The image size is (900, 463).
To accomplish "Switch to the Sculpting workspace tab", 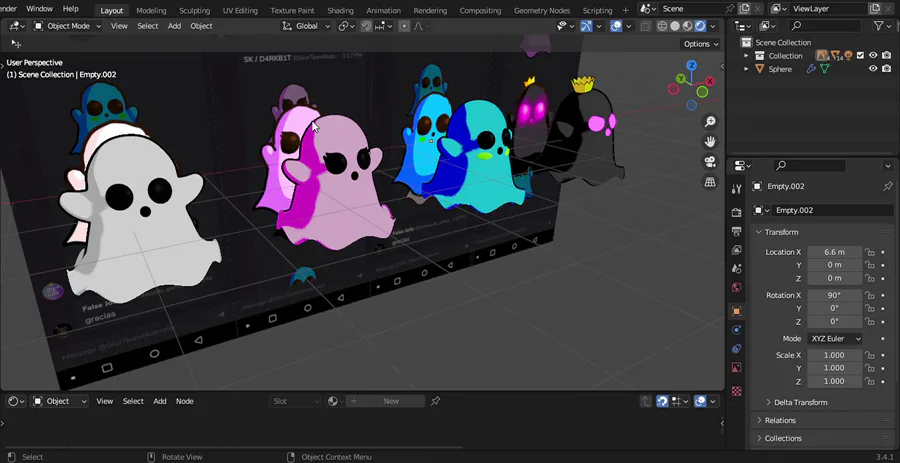I will [195, 10].
